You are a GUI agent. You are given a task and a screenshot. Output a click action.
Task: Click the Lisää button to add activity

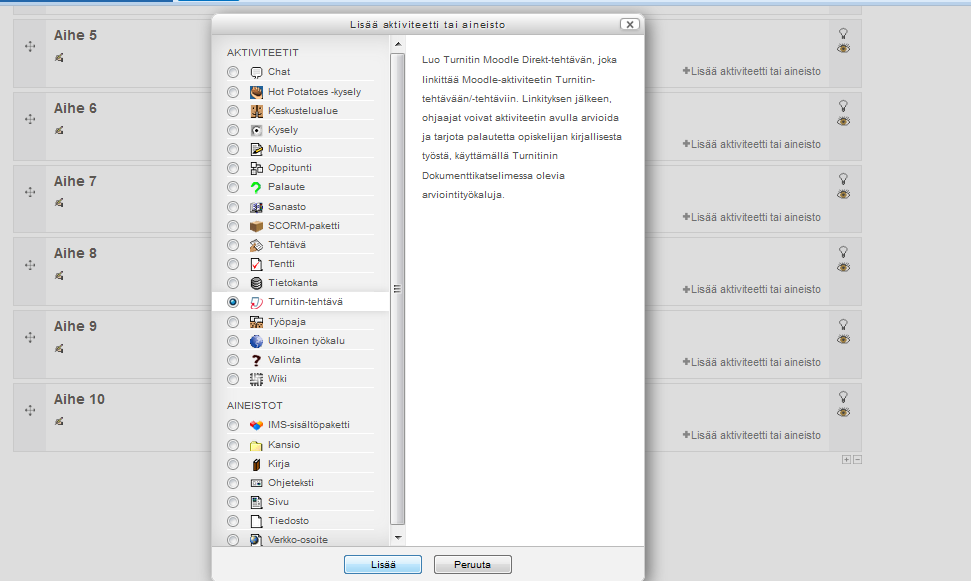click(x=383, y=565)
